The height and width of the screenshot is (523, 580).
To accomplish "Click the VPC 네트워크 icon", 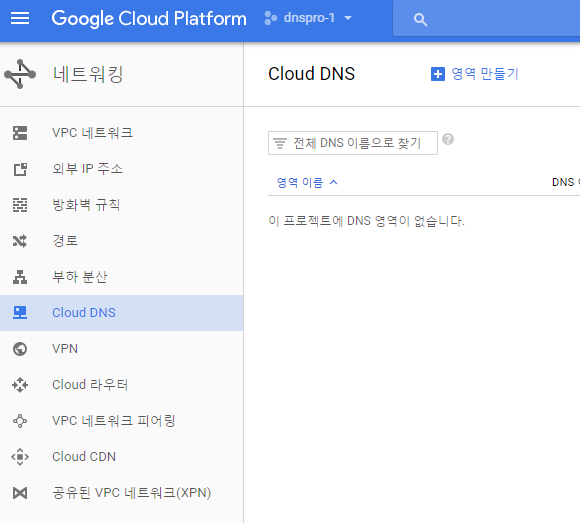I will [x=20, y=133].
